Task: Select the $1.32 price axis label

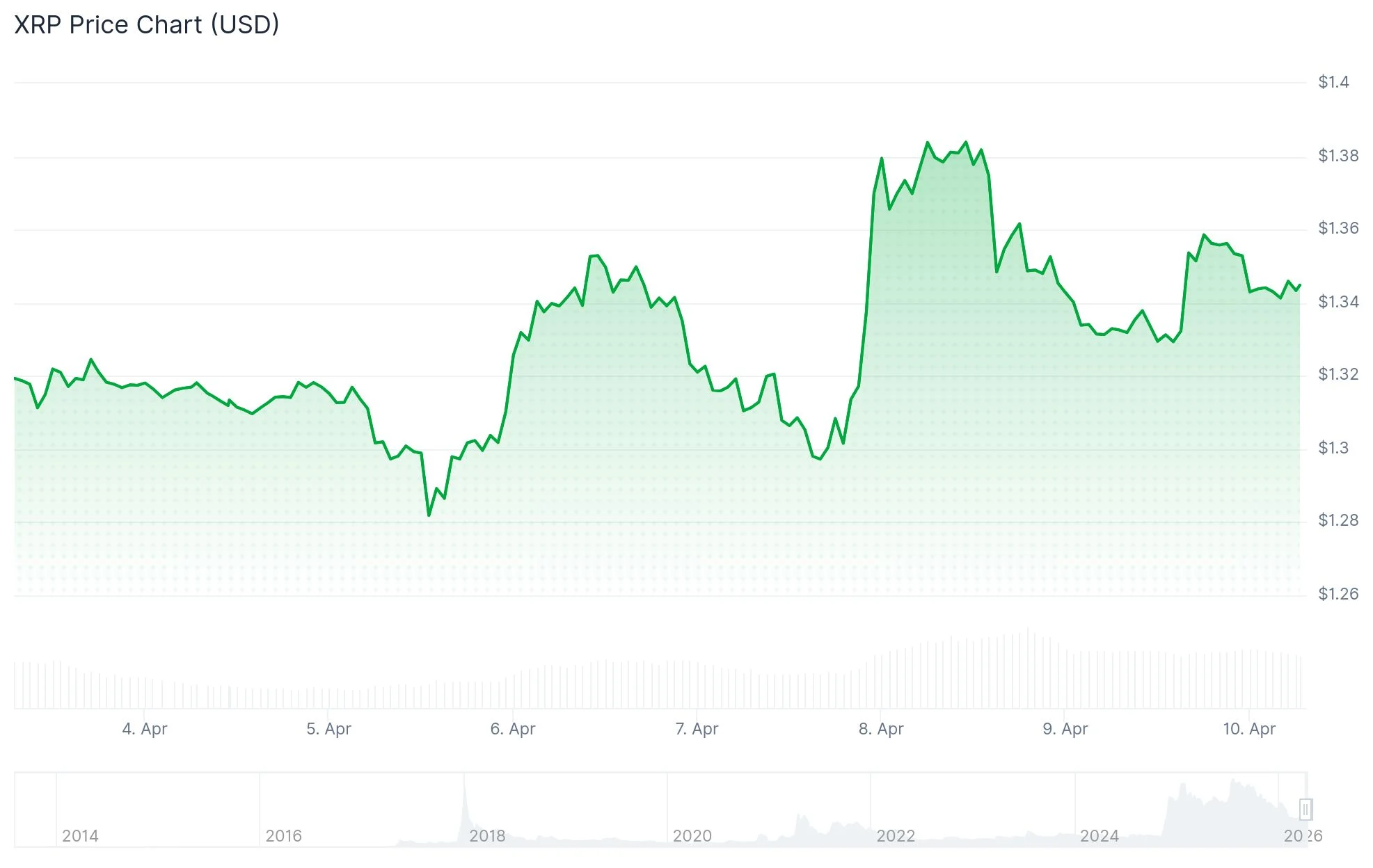Action: coord(1338,374)
